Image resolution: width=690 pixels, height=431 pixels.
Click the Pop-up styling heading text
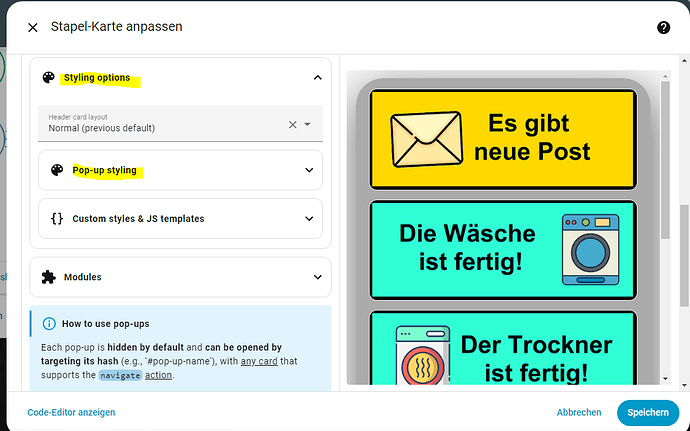[x=104, y=170]
